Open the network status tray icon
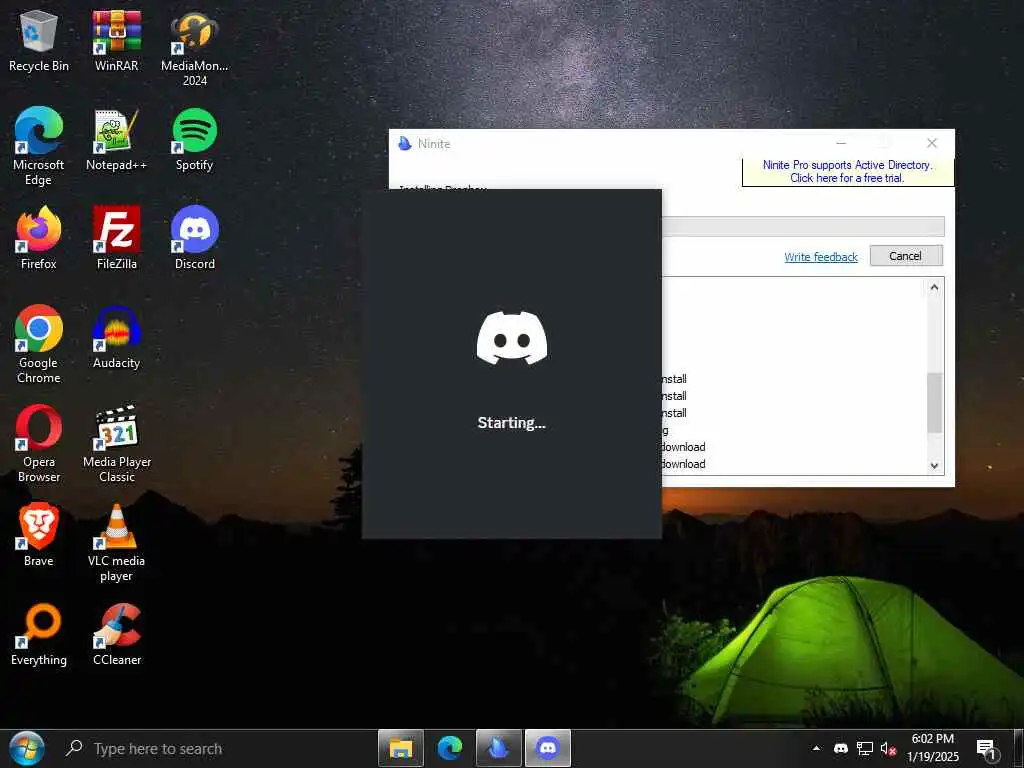 tap(865, 748)
